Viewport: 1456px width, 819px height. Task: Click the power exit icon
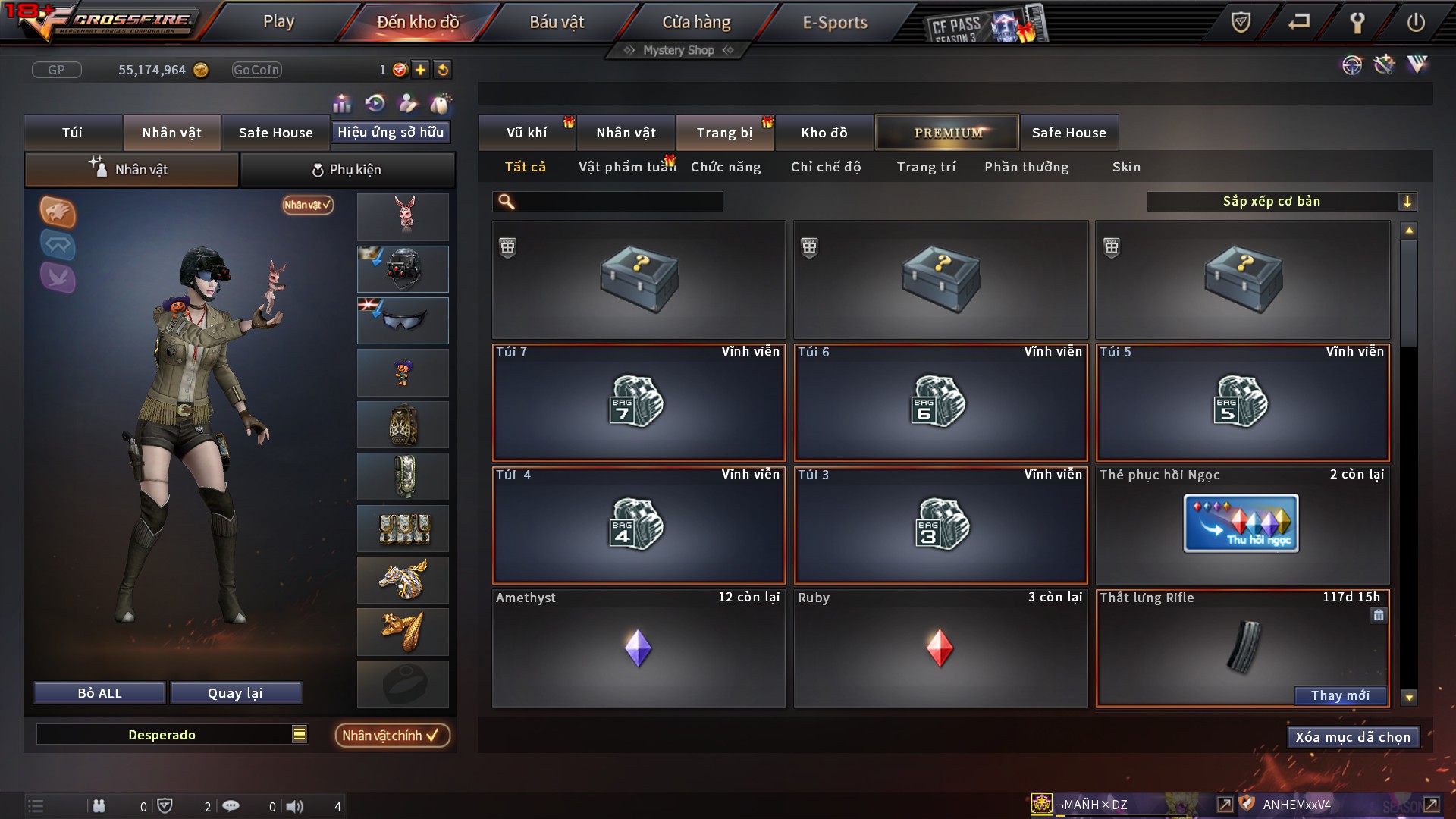coord(1416,23)
